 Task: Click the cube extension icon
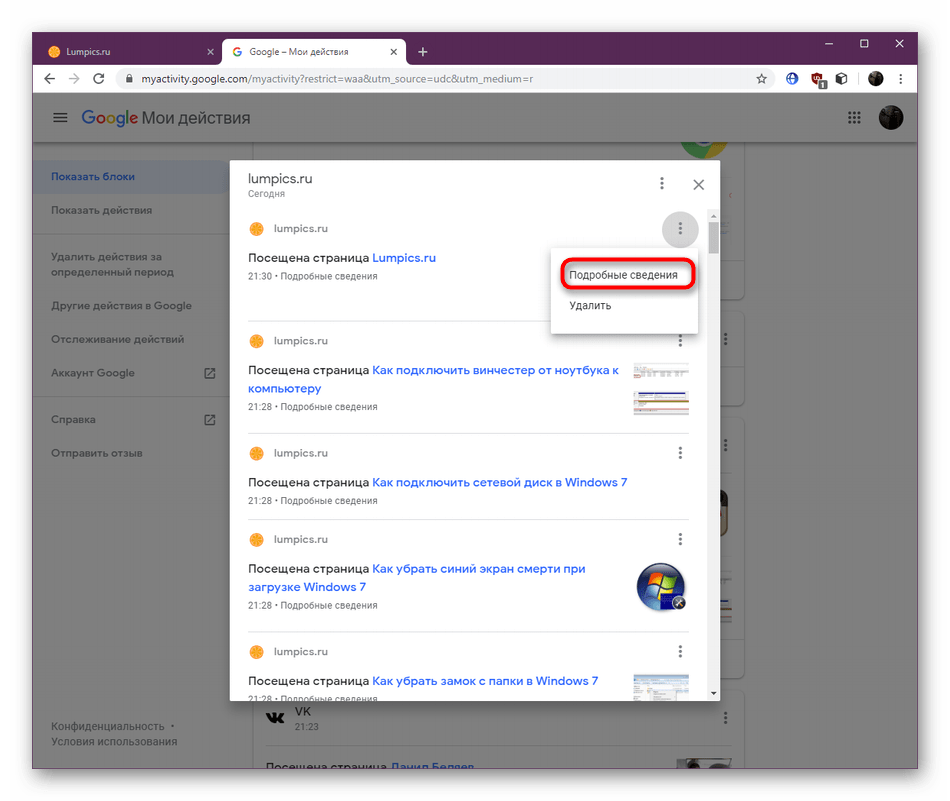coord(842,79)
